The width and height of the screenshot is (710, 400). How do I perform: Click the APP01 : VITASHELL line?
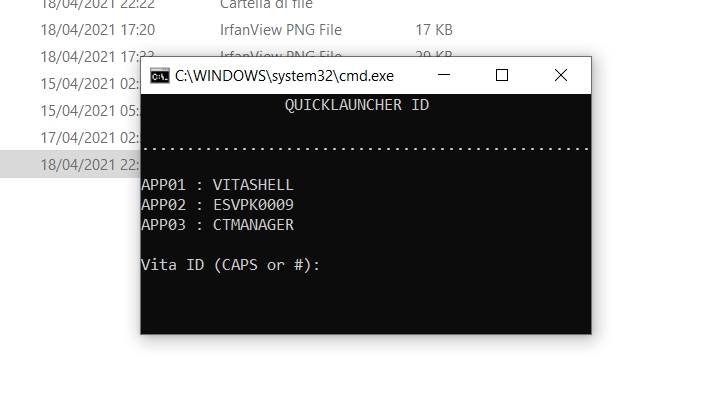pyautogui.click(x=217, y=185)
